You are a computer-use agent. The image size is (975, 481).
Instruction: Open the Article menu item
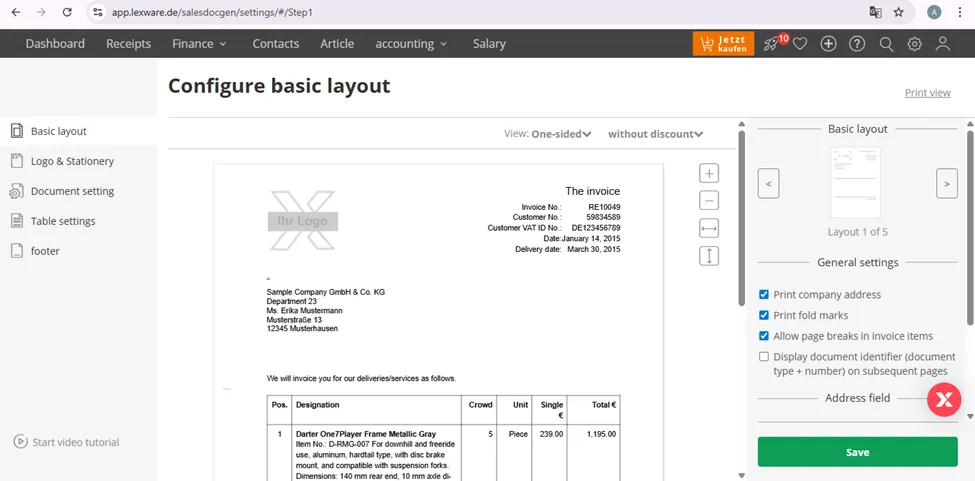[x=337, y=44]
